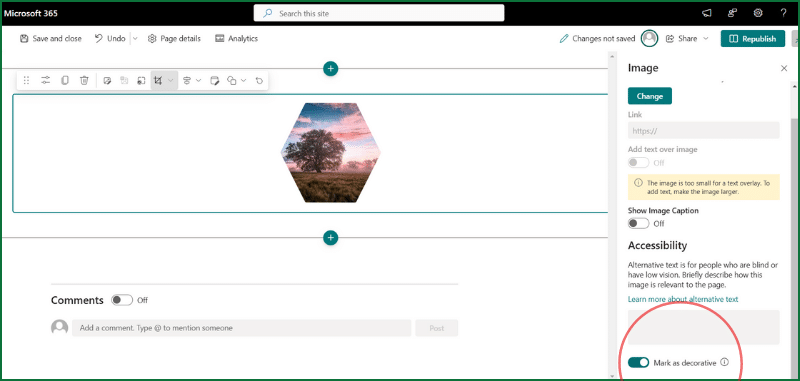Expand the Undo dropdown arrow
The width and height of the screenshot is (800, 381).
tap(135, 39)
